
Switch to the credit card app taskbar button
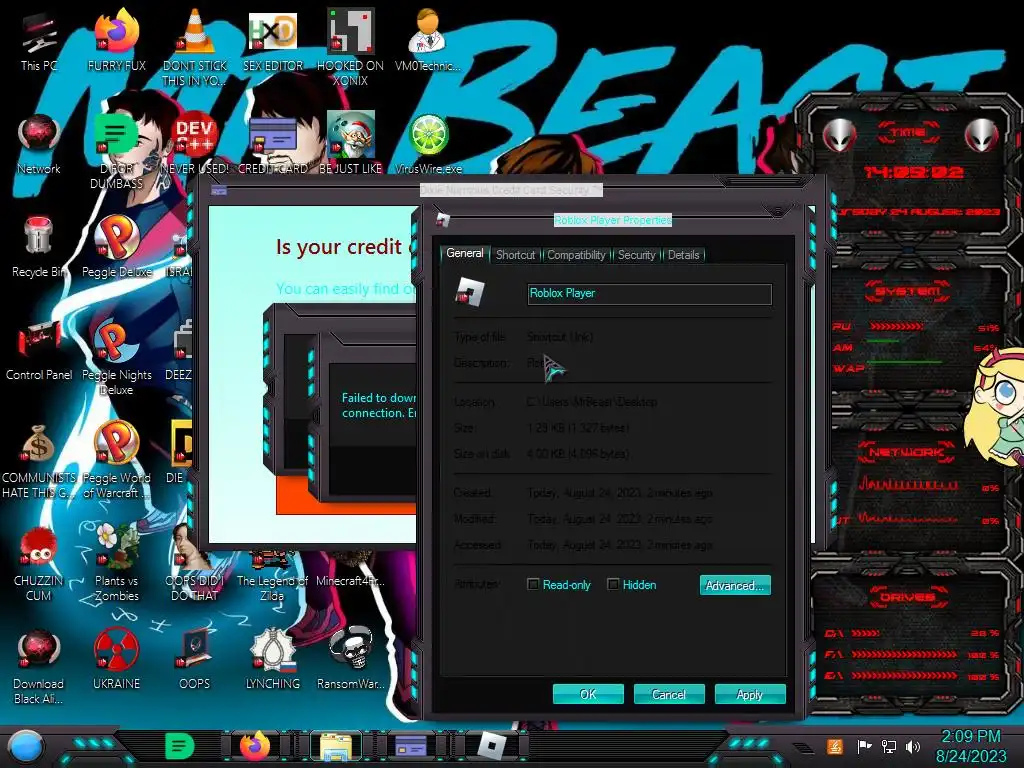pyautogui.click(x=411, y=746)
